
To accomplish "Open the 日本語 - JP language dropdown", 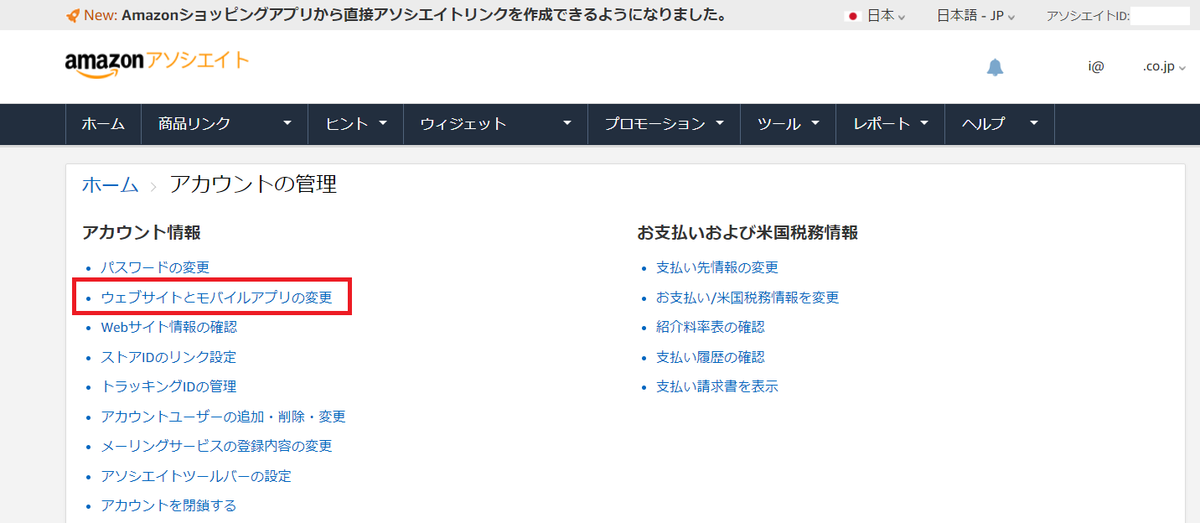I will [x=976, y=16].
